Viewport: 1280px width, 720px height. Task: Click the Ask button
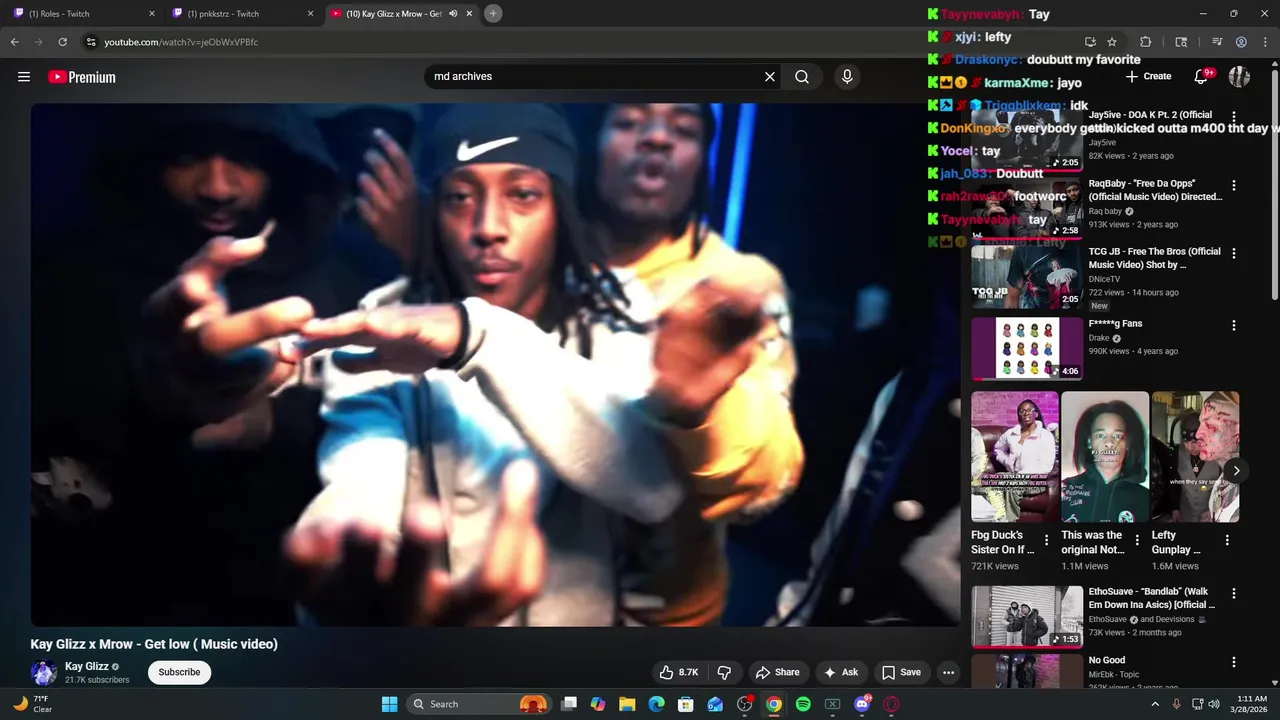pyautogui.click(x=841, y=672)
